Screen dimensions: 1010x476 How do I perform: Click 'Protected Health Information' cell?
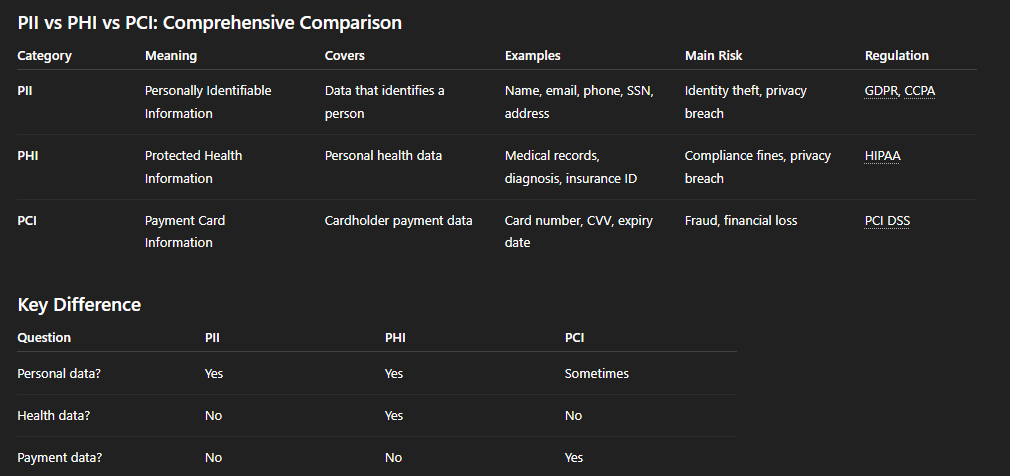pyautogui.click(x=193, y=167)
